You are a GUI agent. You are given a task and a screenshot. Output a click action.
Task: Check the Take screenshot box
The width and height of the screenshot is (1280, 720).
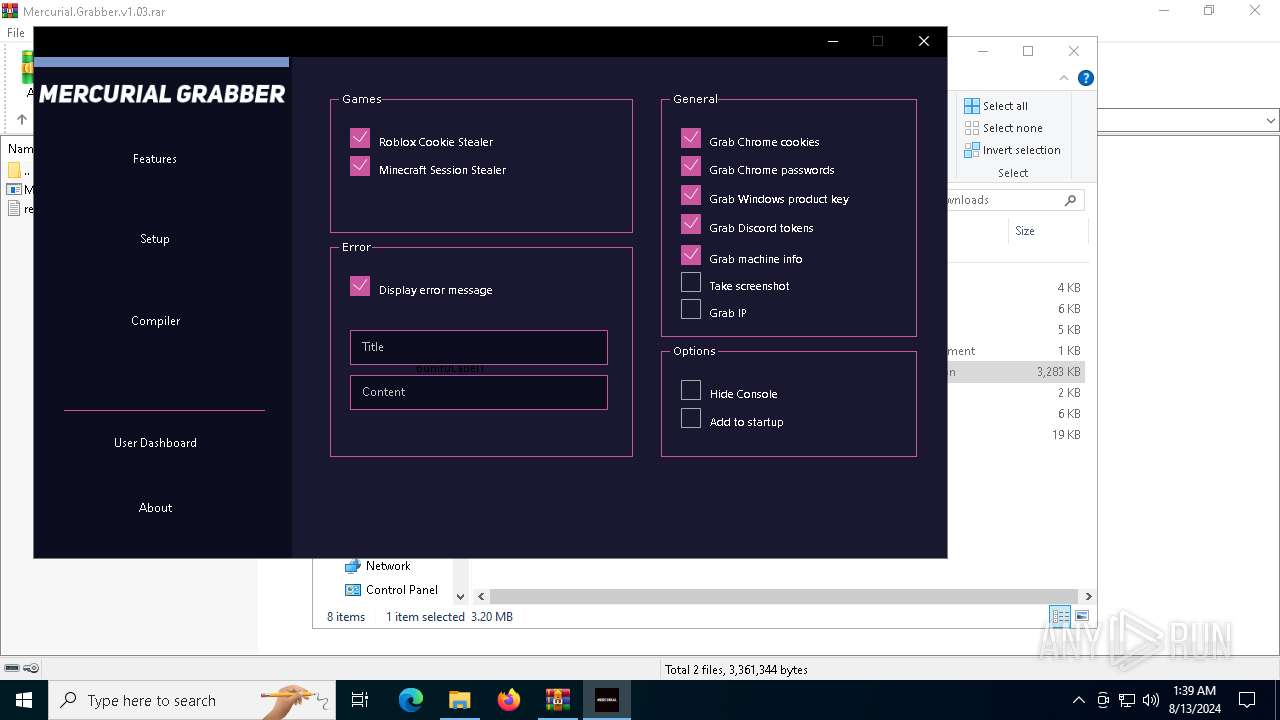(691, 282)
